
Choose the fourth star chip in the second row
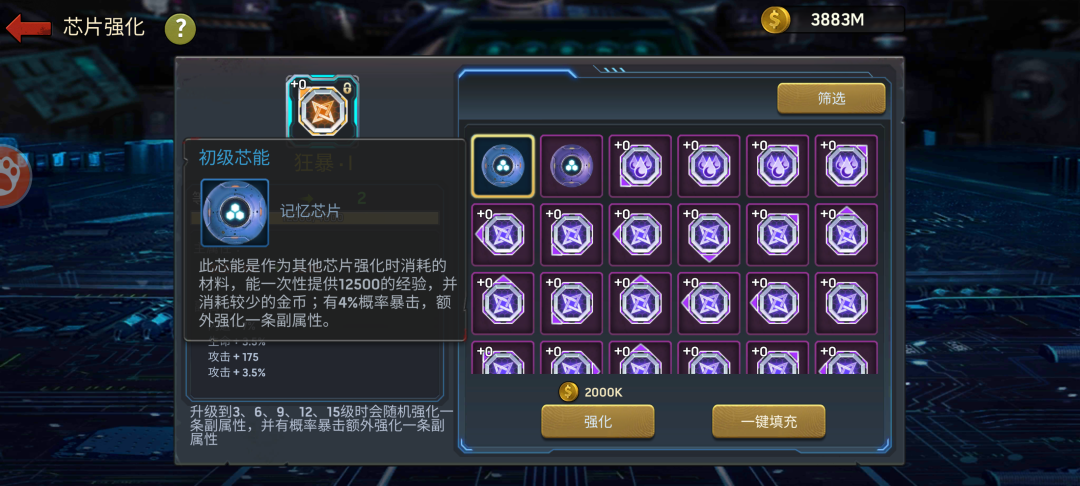[709, 235]
